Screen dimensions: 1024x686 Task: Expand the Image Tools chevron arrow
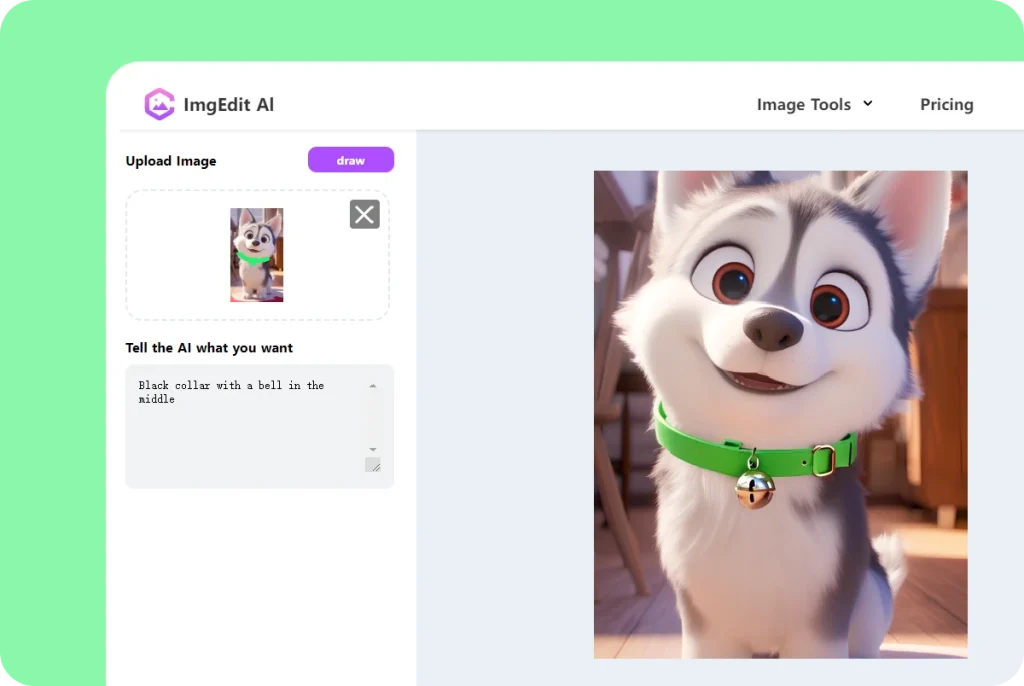click(868, 103)
